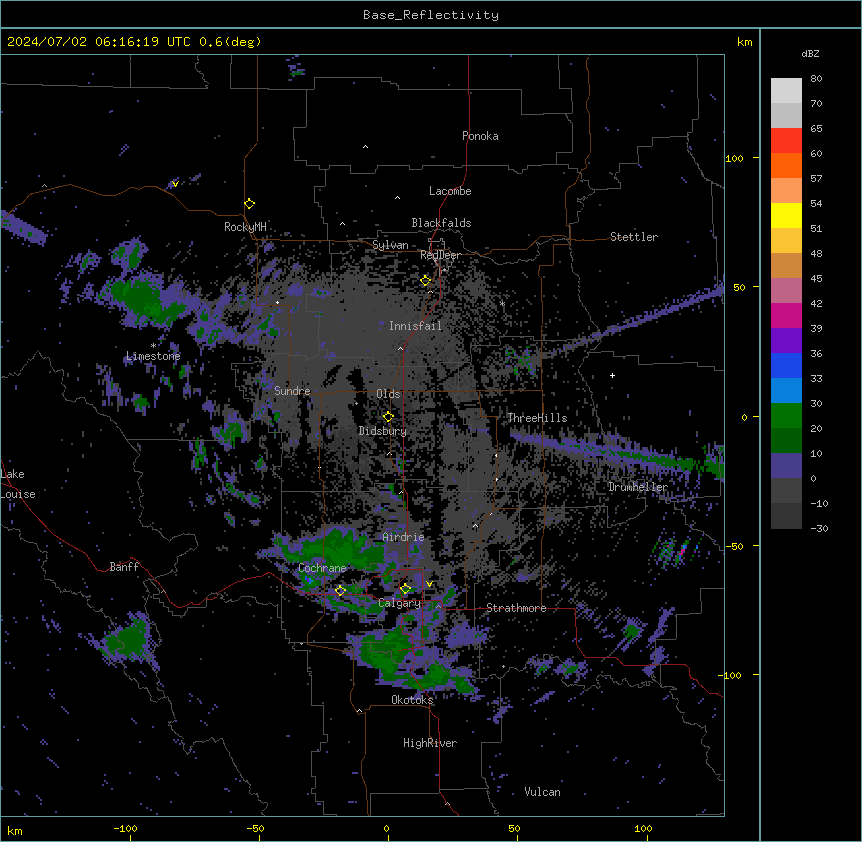
Task: Select the dark green 20-10 dBZ legend swatch
Action: [x=786, y=441]
